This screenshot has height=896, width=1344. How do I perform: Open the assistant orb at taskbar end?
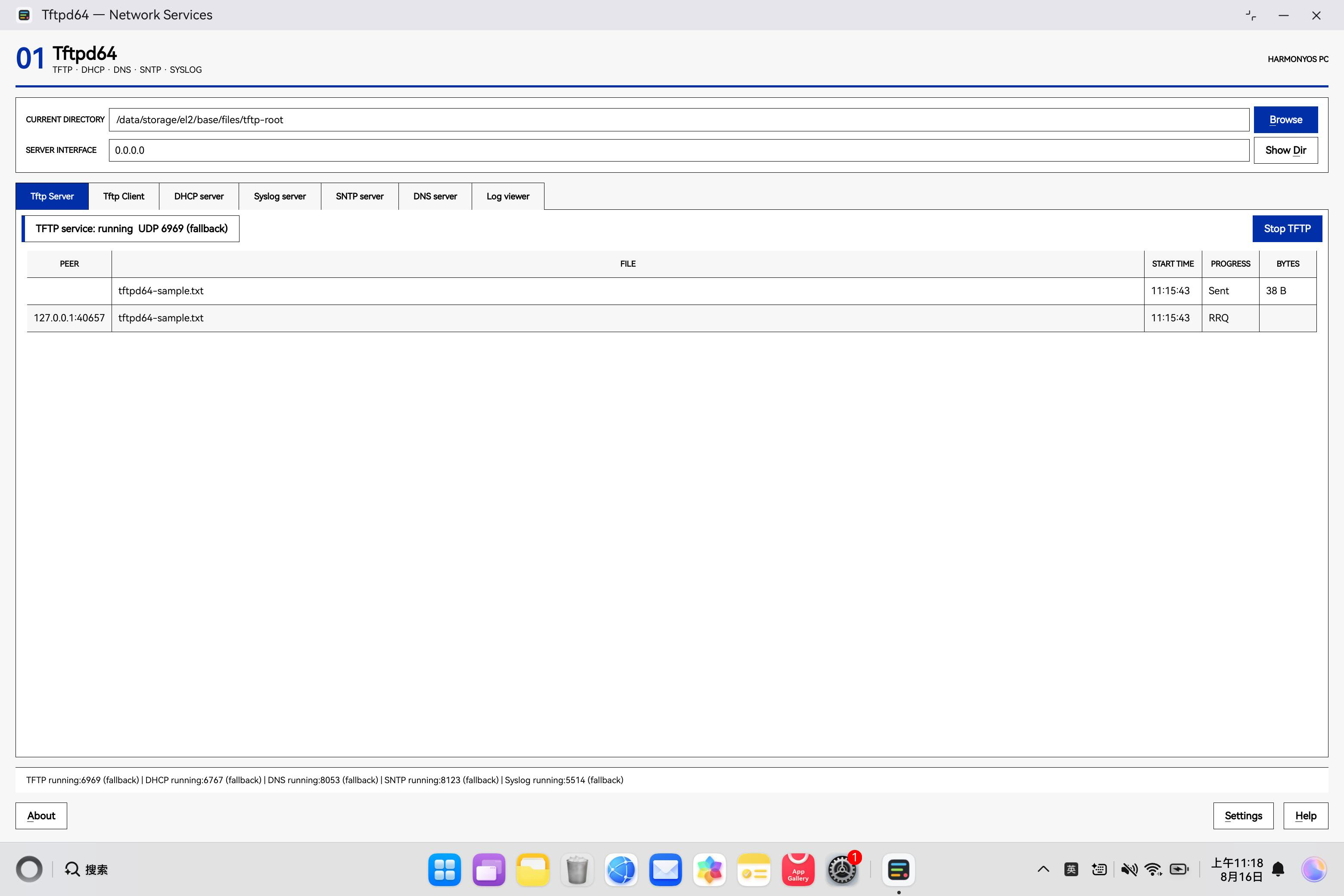click(1314, 870)
